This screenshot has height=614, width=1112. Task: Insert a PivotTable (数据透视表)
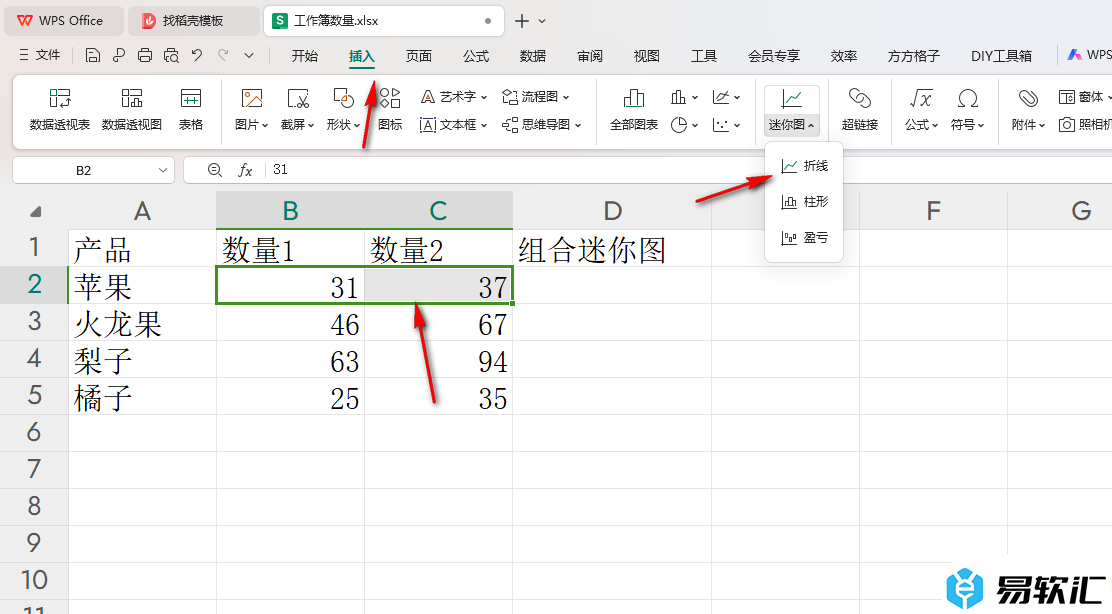coord(60,110)
